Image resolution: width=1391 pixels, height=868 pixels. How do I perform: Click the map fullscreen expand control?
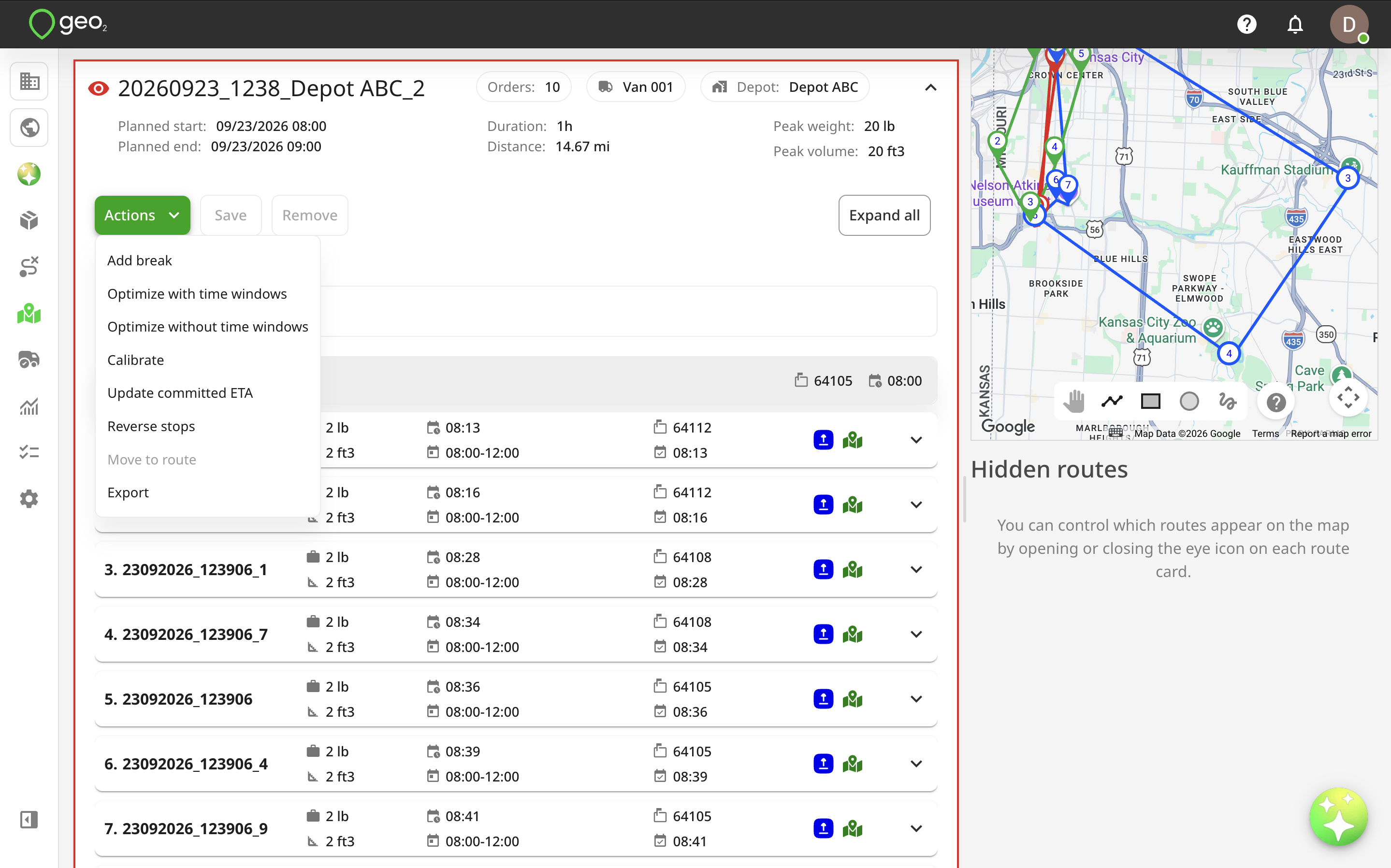tap(1348, 397)
